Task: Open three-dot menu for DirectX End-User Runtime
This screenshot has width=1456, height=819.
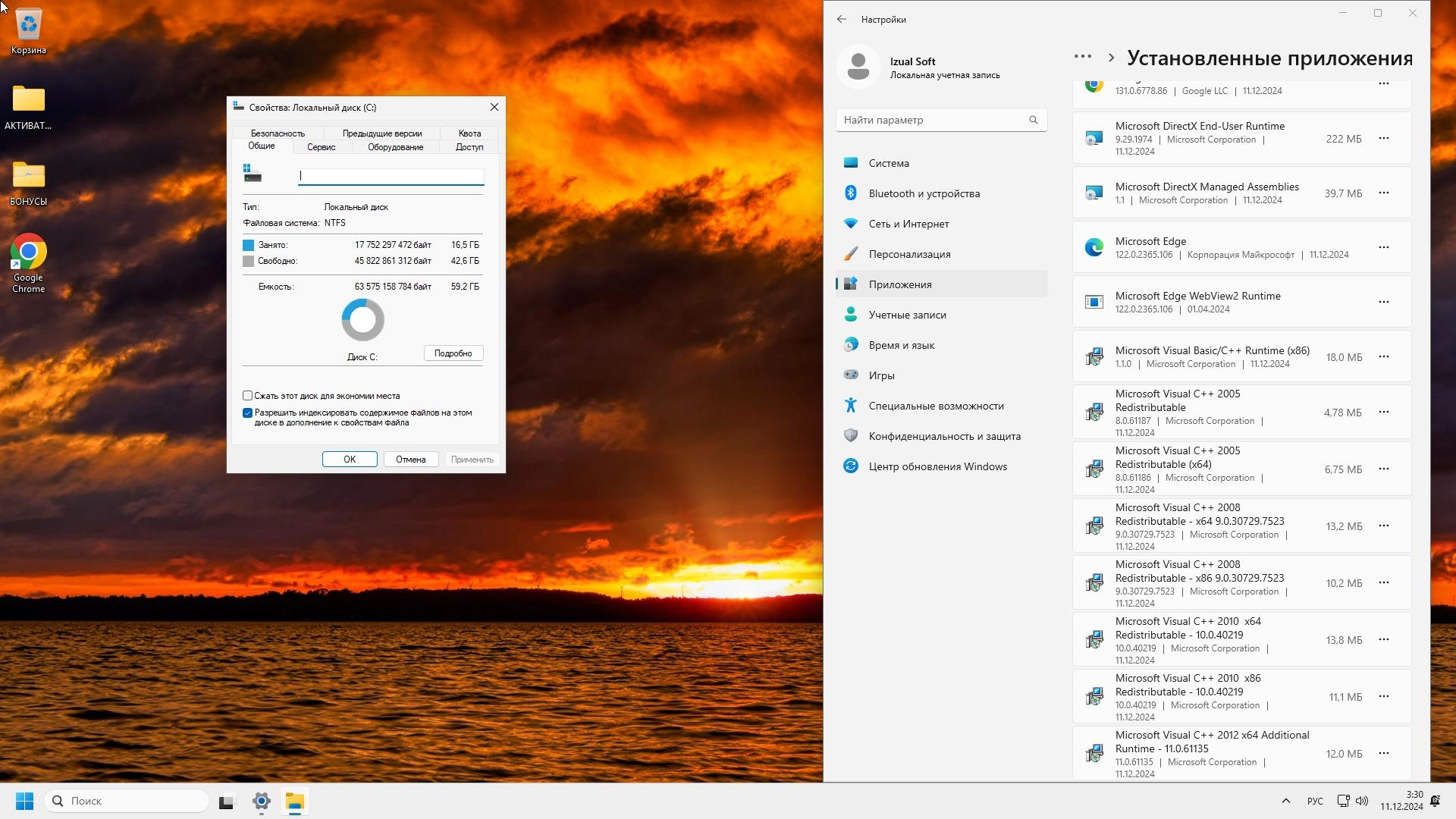Action: [1383, 138]
